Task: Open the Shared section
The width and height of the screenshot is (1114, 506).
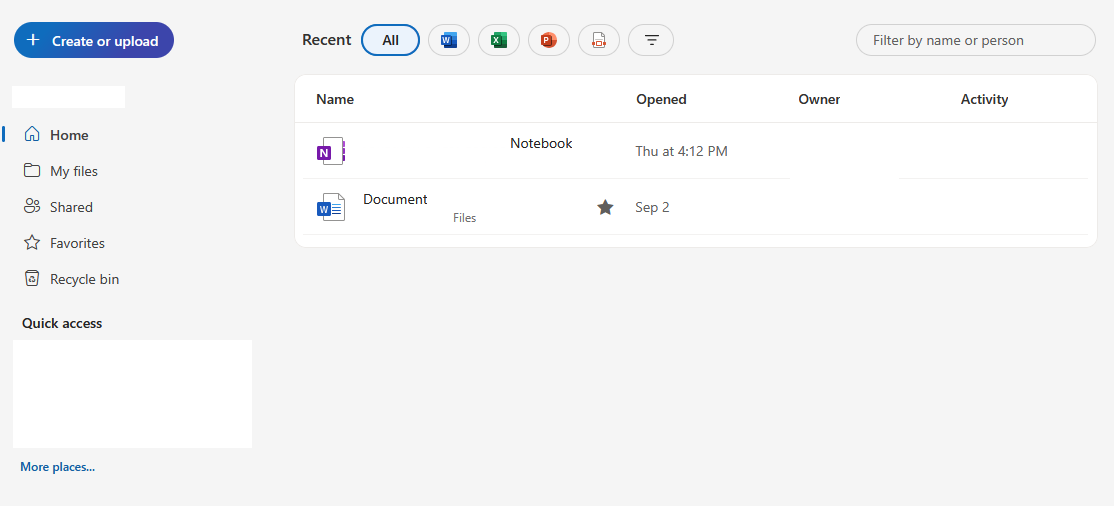Action: click(x=71, y=207)
